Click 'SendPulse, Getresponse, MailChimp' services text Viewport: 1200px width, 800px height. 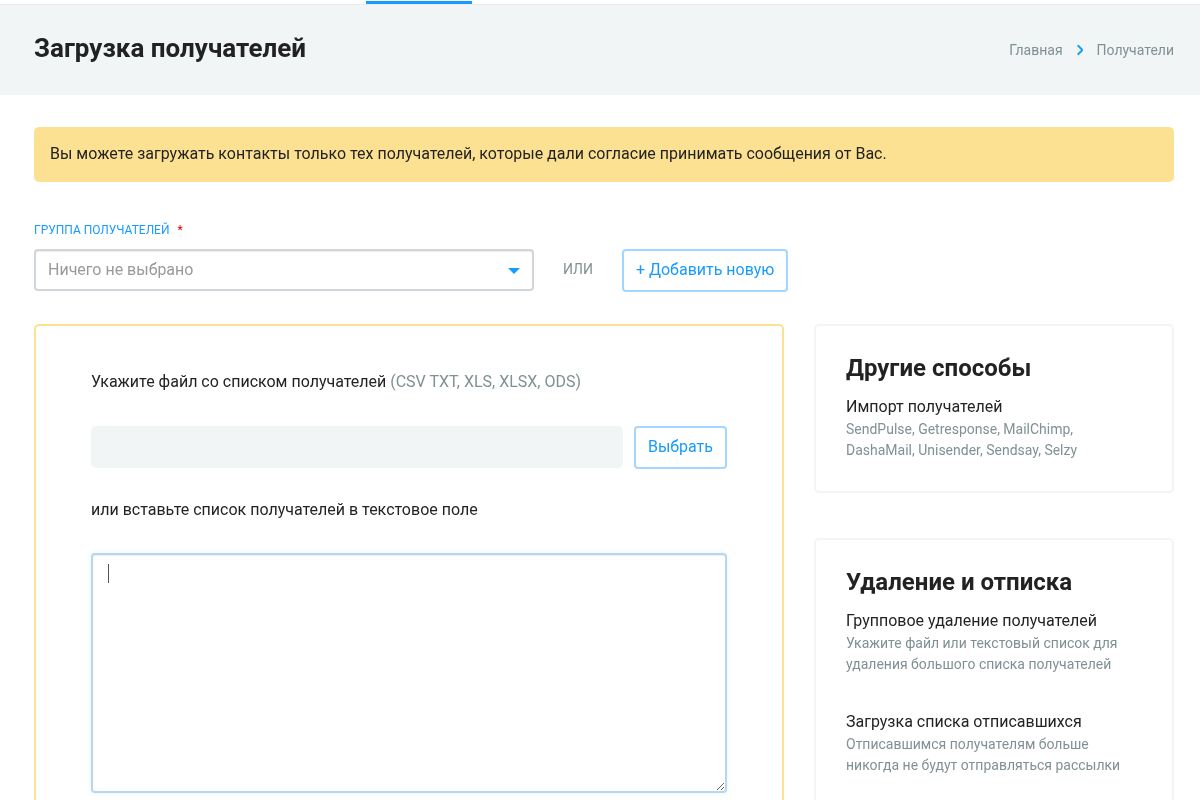point(961,439)
